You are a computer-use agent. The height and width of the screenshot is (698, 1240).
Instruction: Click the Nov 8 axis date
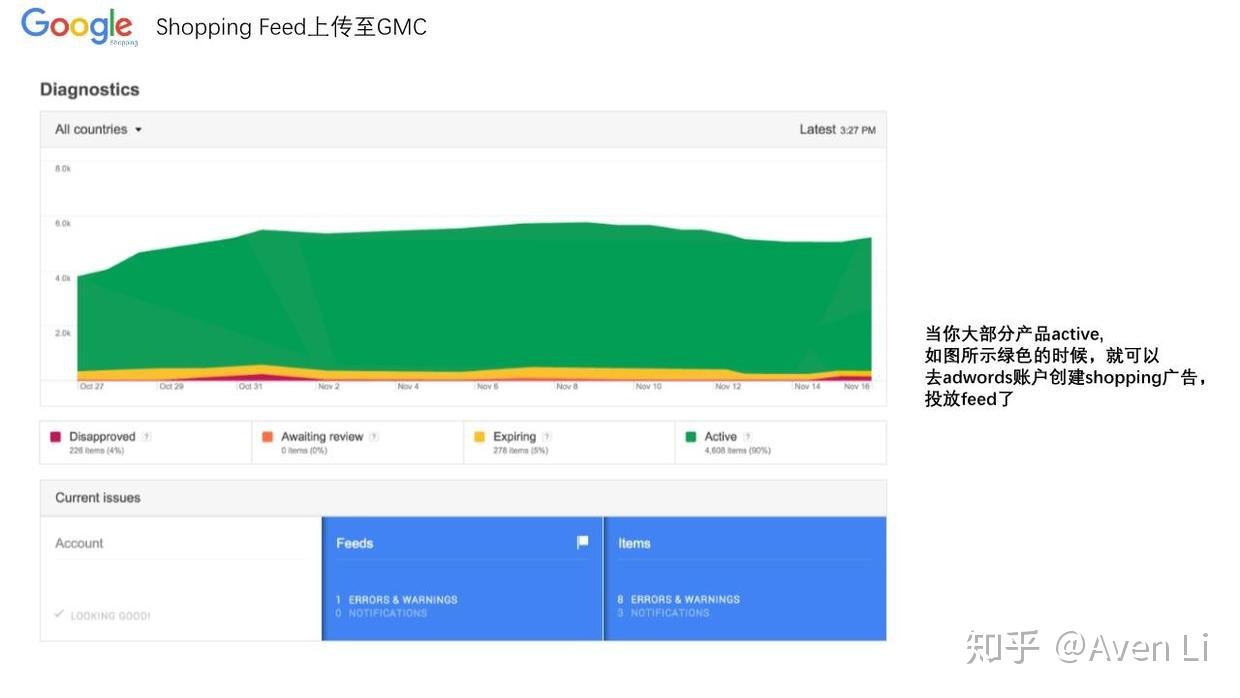pyautogui.click(x=567, y=386)
